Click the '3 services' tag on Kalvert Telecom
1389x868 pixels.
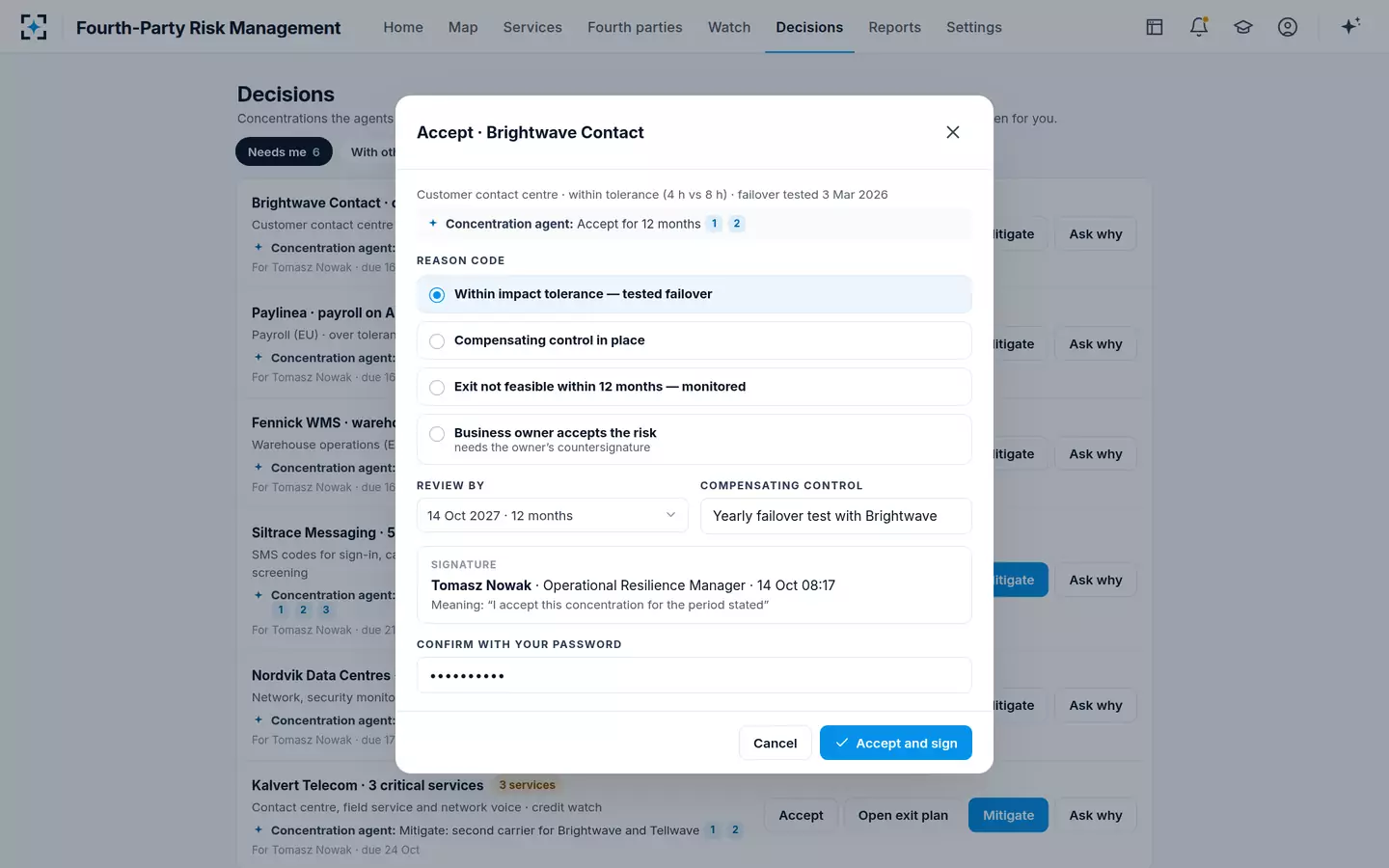pyautogui.click(x=527, y=785)
